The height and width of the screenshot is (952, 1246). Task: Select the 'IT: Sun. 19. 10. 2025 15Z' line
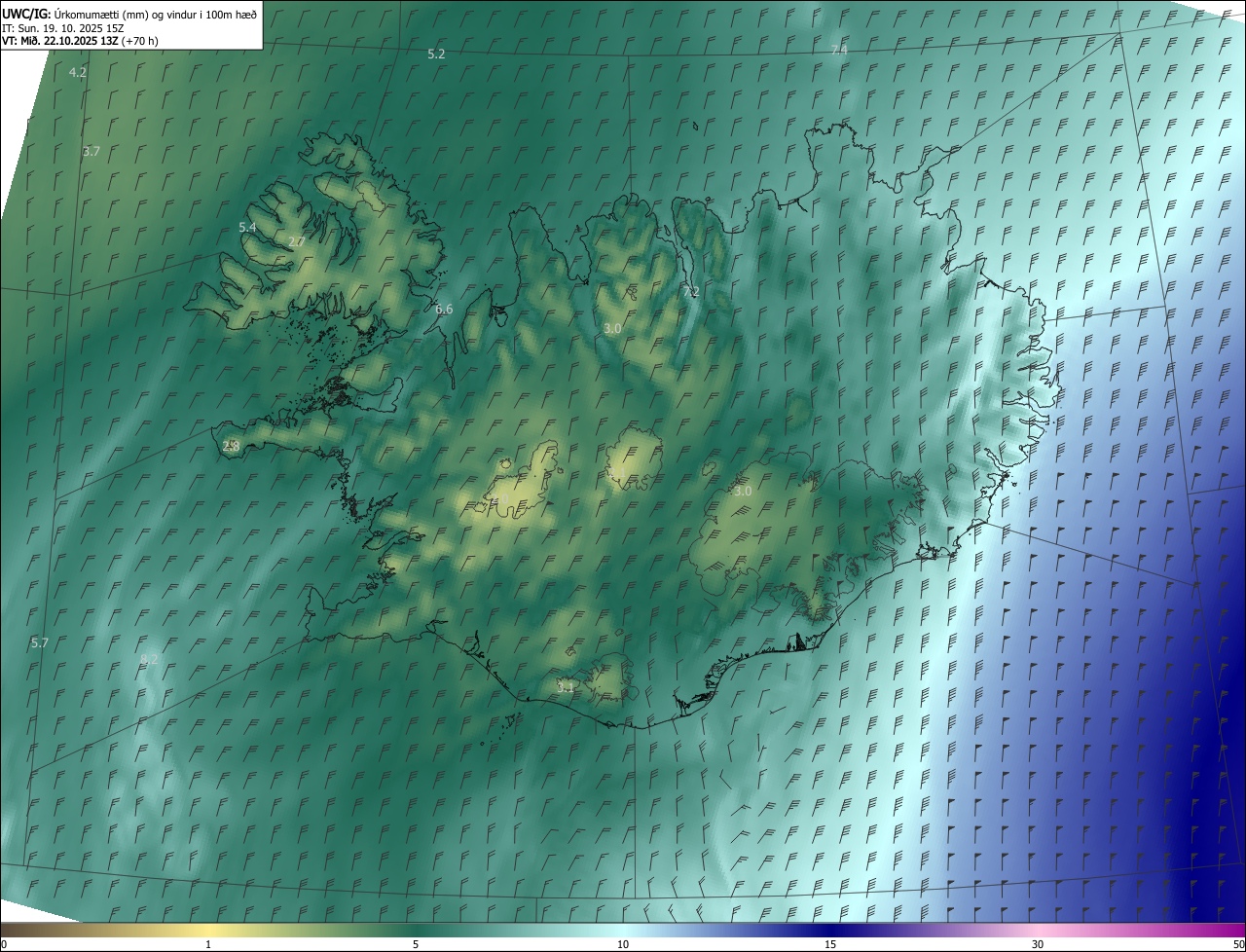click(62, 27)
